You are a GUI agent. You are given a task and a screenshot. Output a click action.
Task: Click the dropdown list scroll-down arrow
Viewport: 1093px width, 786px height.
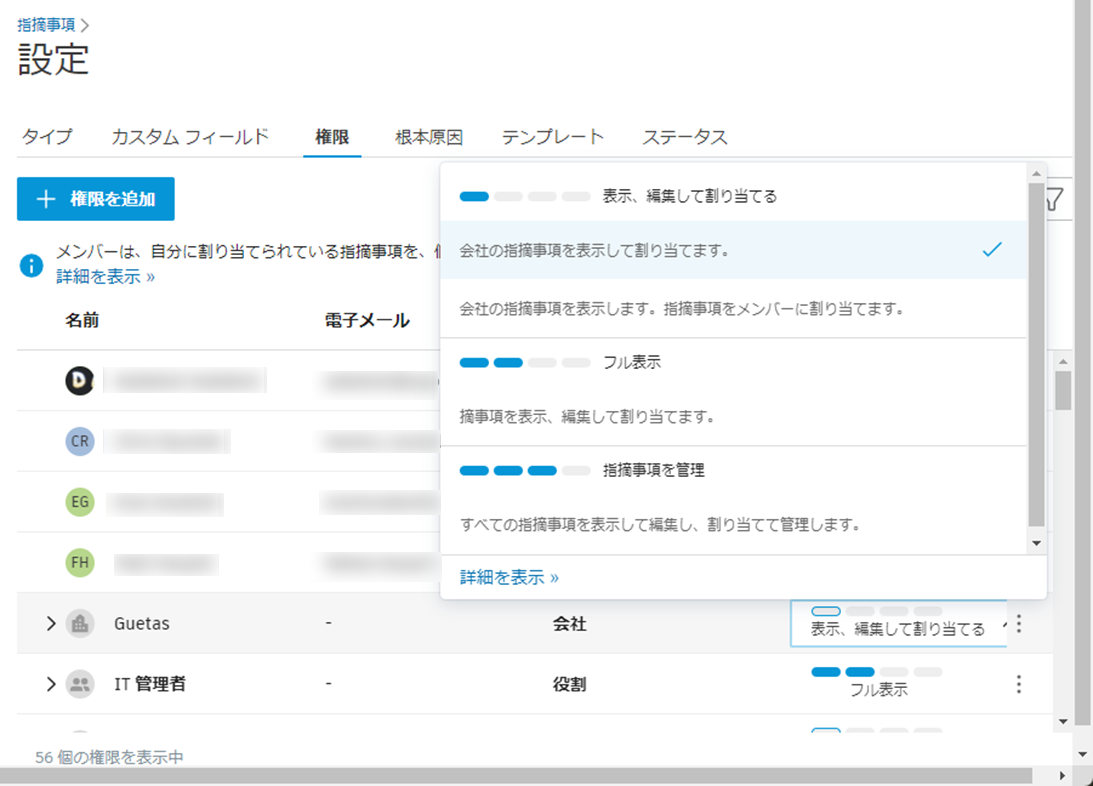point(1037,544)
